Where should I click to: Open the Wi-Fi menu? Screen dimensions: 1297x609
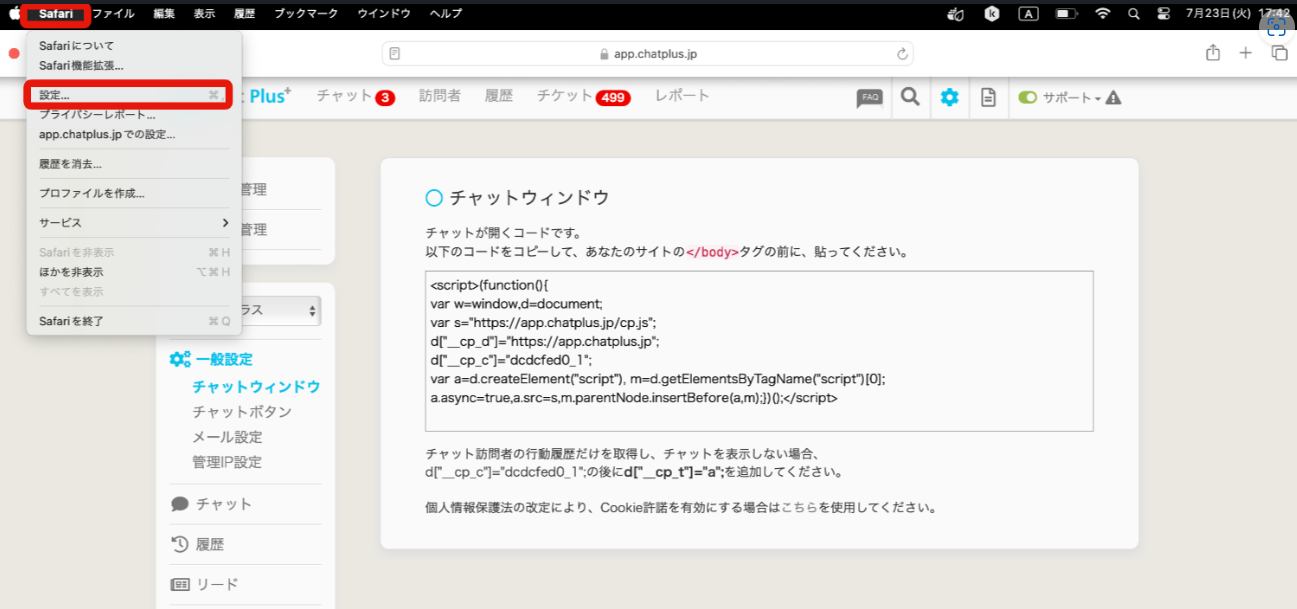[1103, 14]
